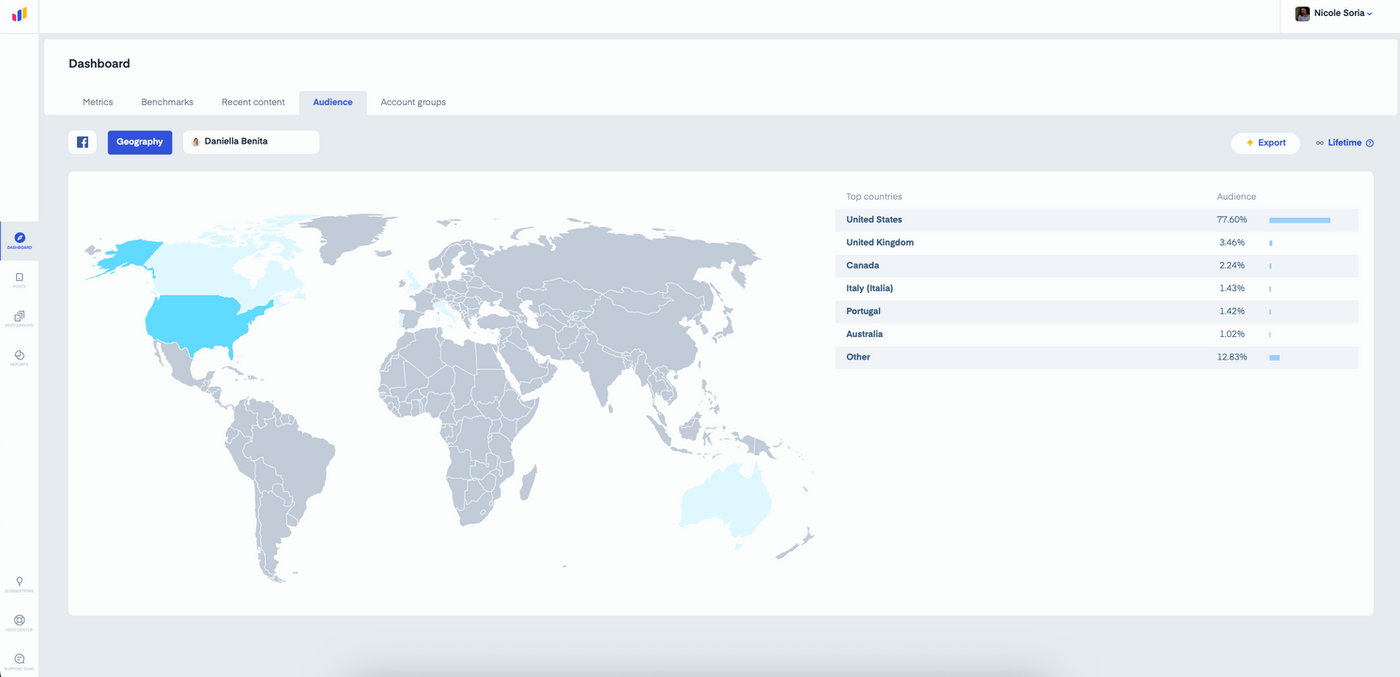This screenshot has width=1400, height=677.
Task: Open the Posts sidebar icon
Action: pyautogui.click(x=19, y=280)
